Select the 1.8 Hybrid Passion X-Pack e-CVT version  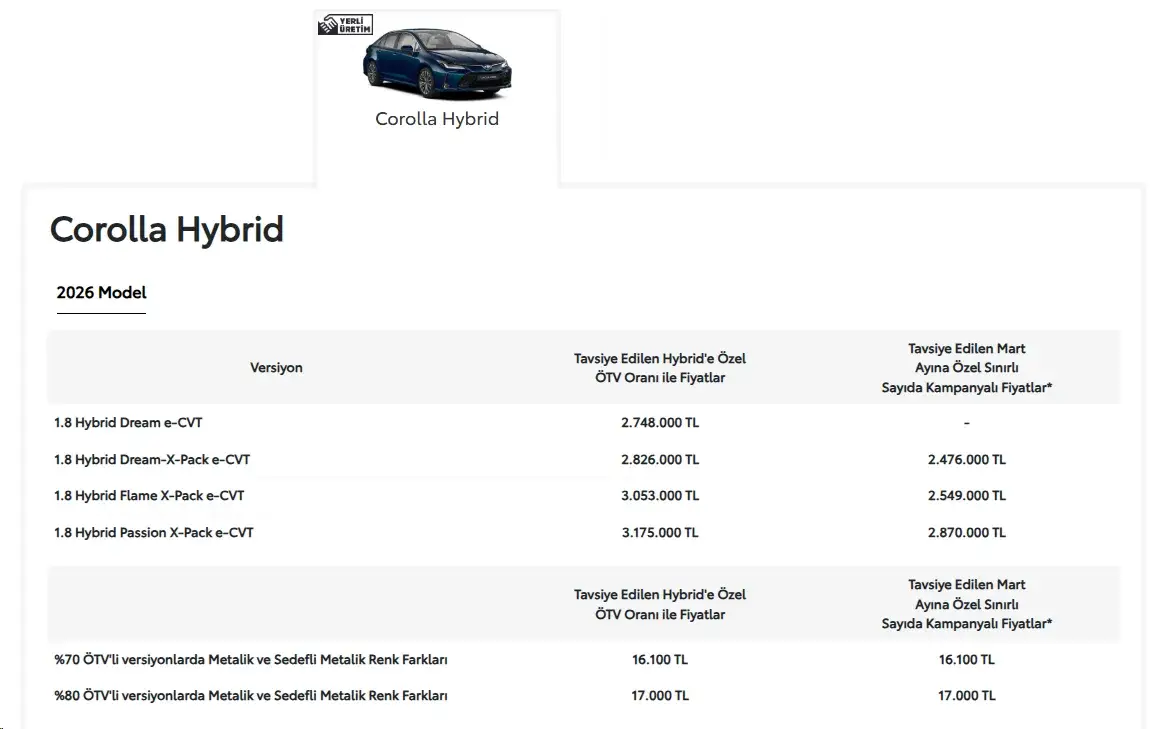point(153,533)
